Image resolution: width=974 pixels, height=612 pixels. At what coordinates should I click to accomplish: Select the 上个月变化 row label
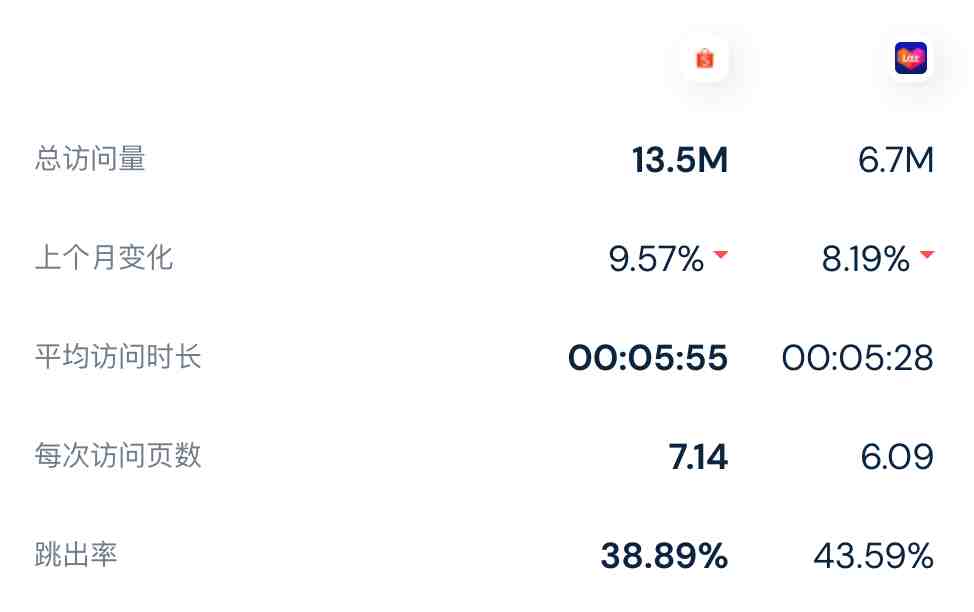tap(104, 257)
